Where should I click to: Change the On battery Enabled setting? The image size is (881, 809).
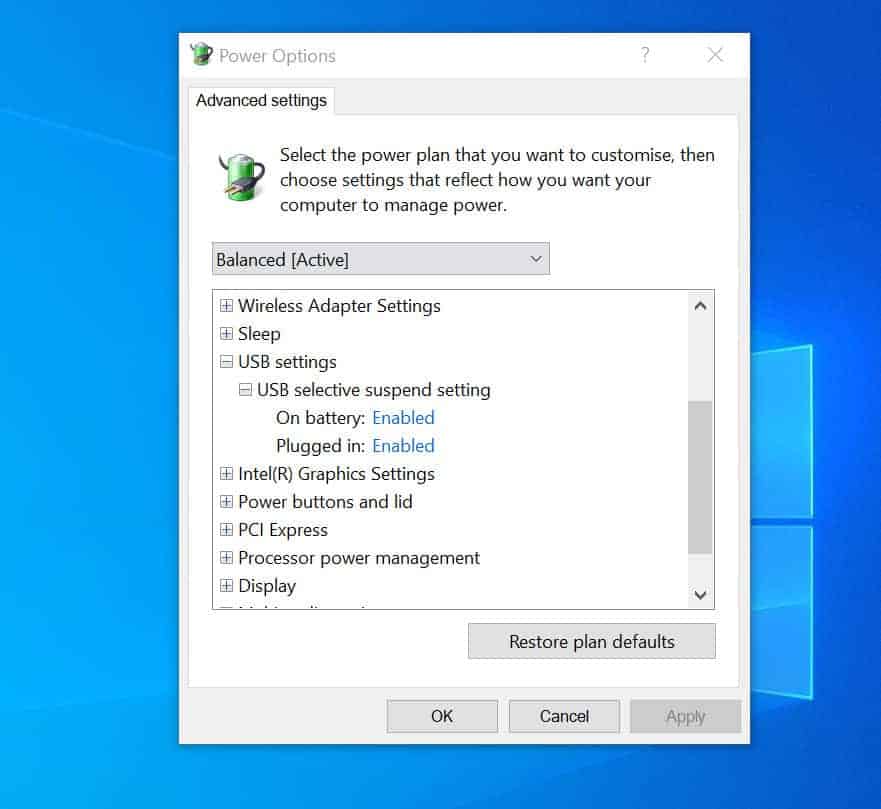pyautogui.click(x=403, y=418)
